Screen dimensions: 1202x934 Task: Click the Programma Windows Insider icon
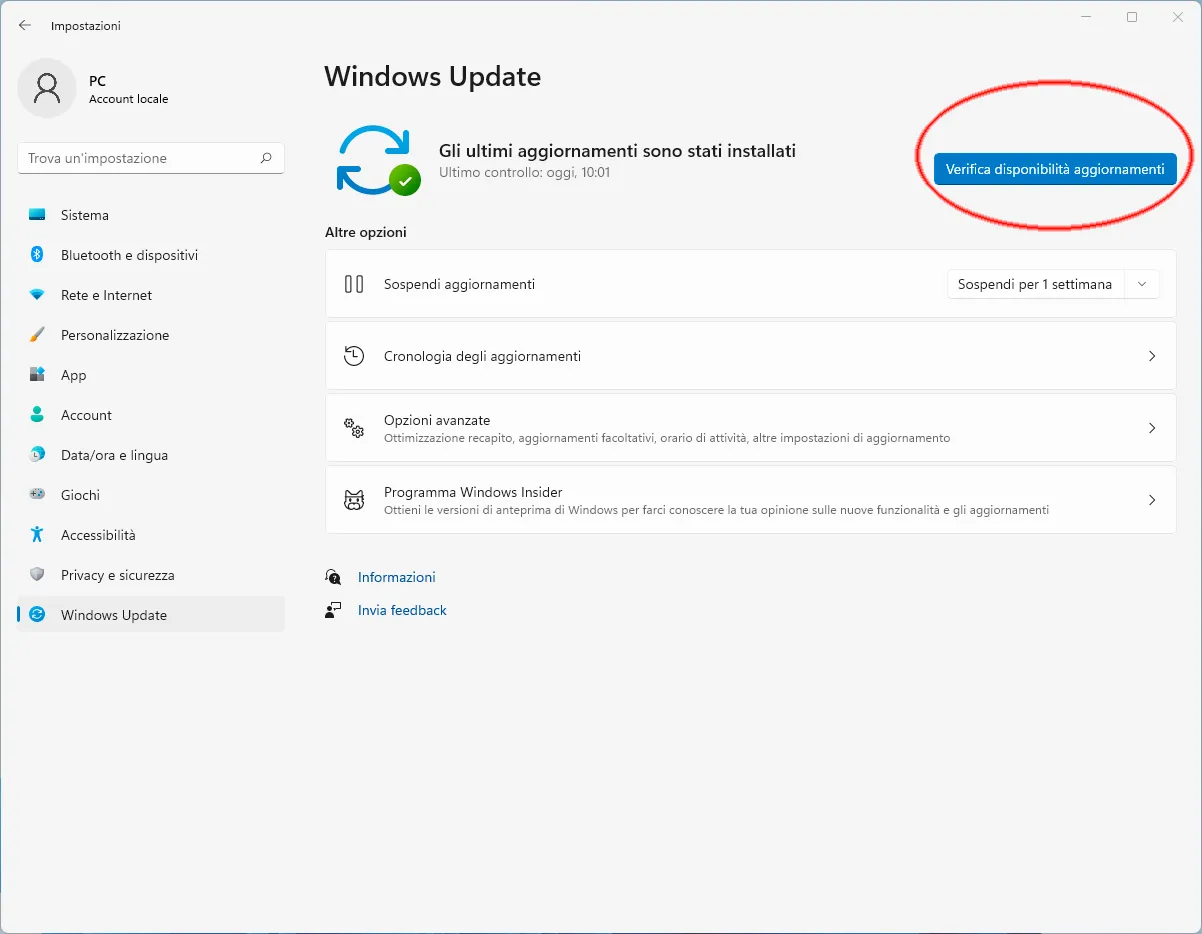pos(354,499)
